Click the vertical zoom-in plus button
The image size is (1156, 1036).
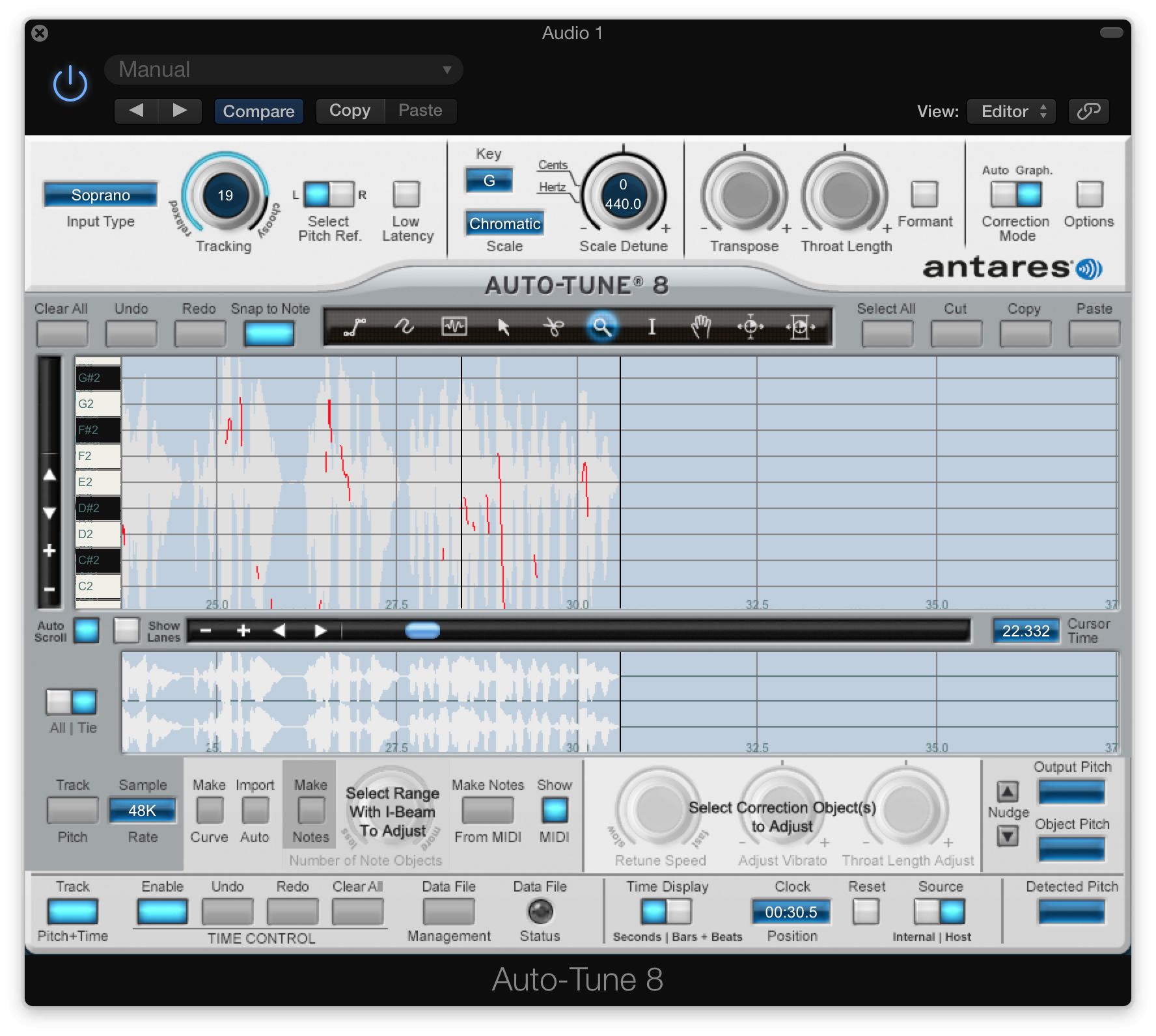coord(49,551)
